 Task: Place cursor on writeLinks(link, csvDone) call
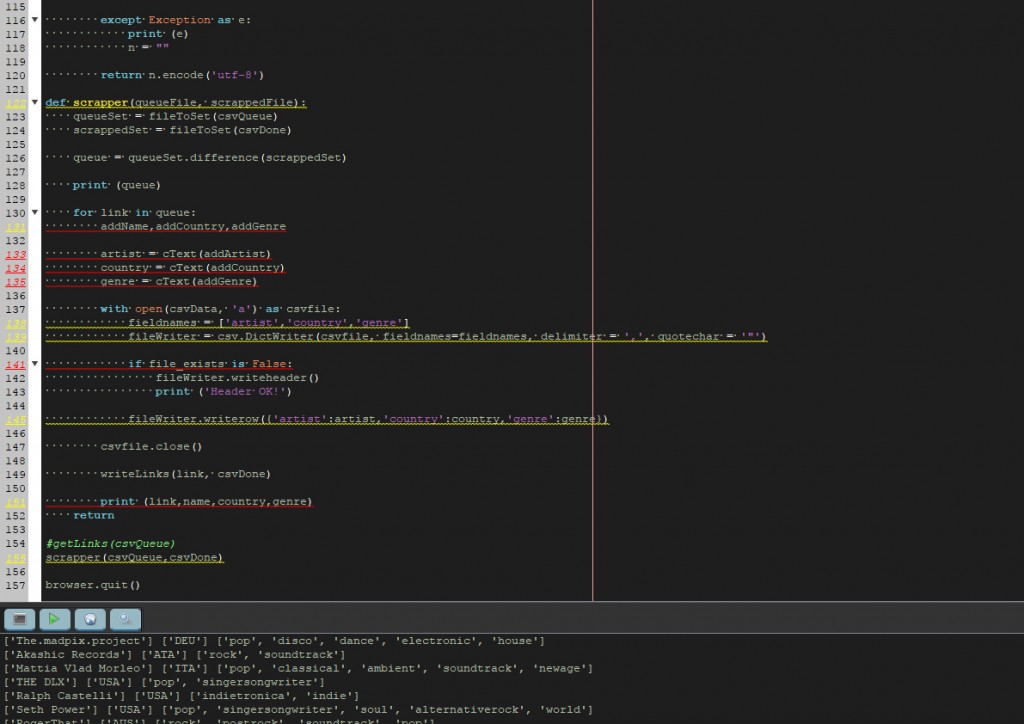[185, 474]
